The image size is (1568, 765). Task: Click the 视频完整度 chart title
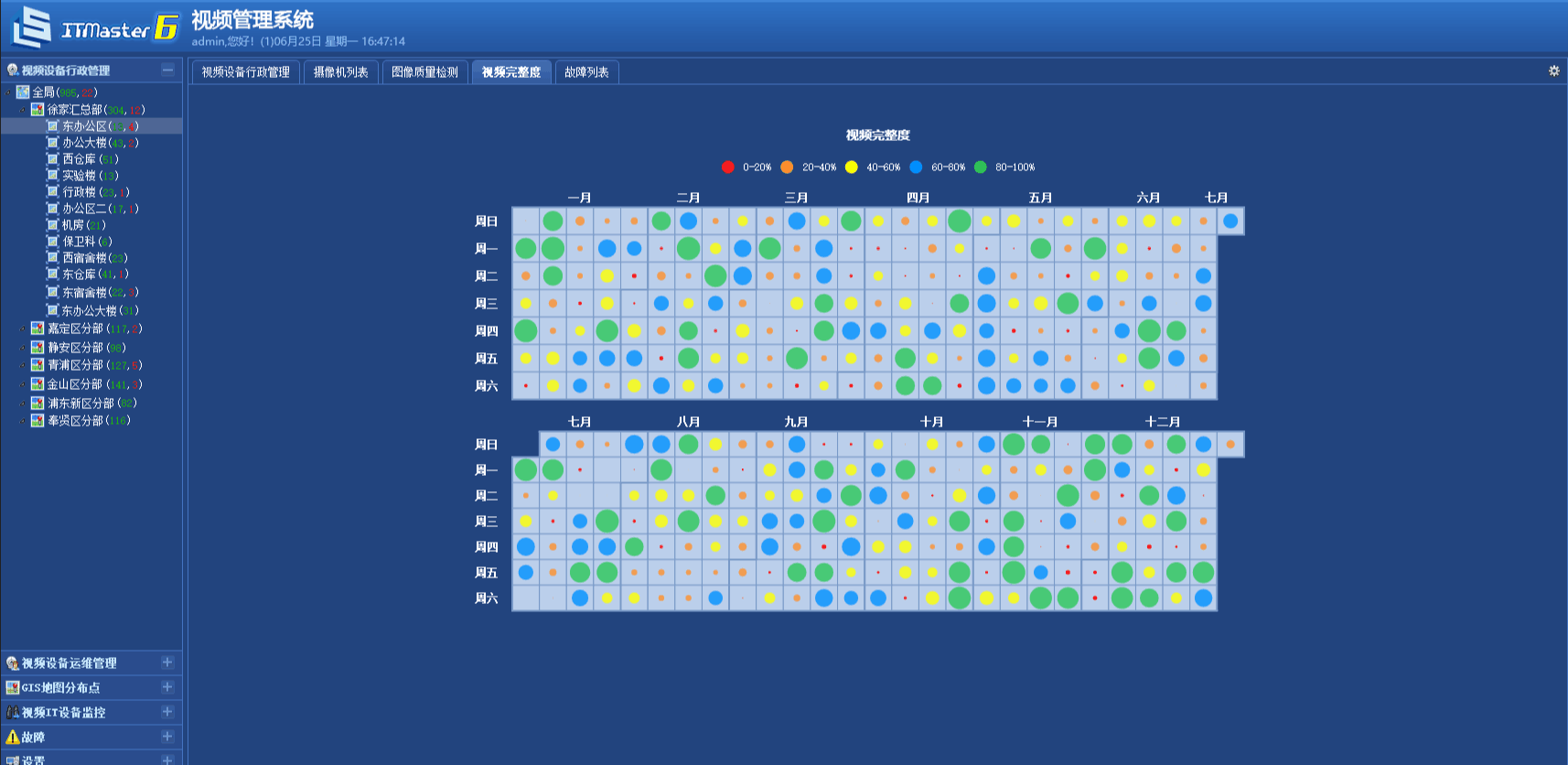(x=877, y=135)
